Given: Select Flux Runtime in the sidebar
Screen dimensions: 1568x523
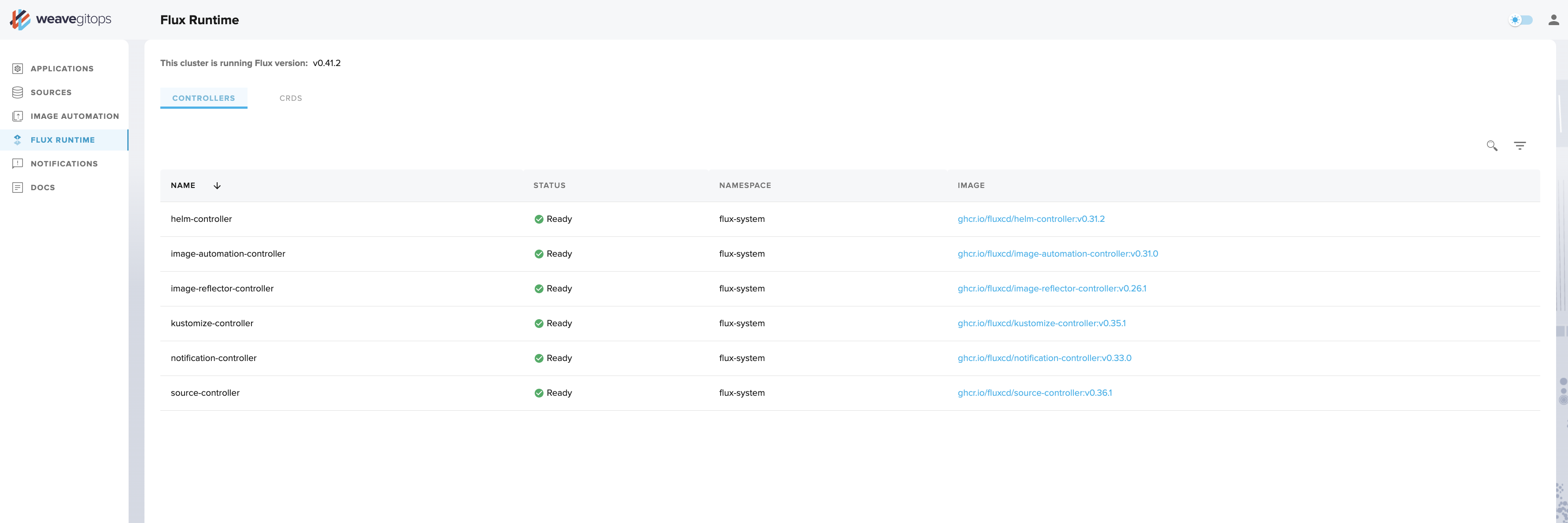Looking at the screenshot, I should (x=63, y=140).
